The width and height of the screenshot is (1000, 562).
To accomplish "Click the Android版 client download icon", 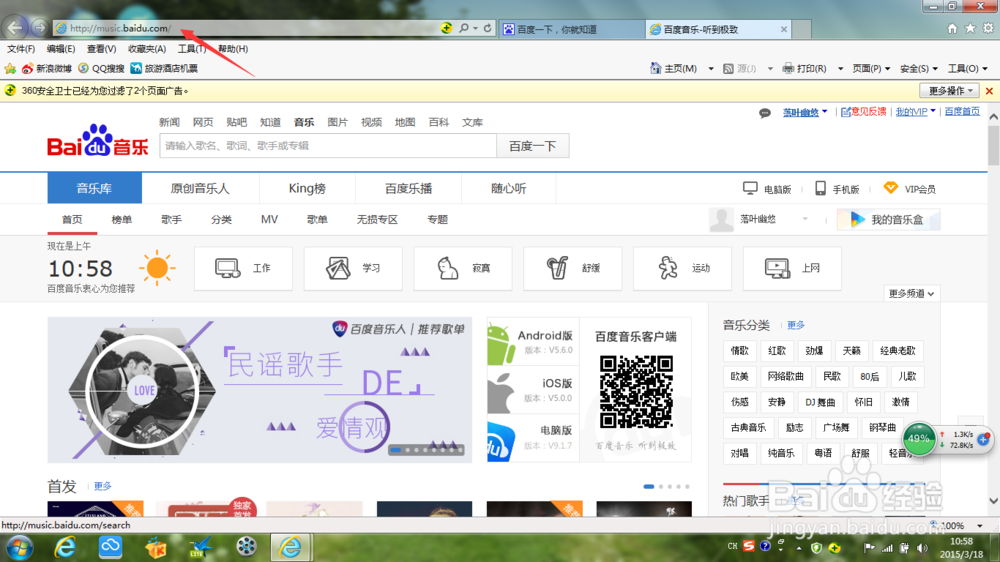I will [x=501, y=343].
